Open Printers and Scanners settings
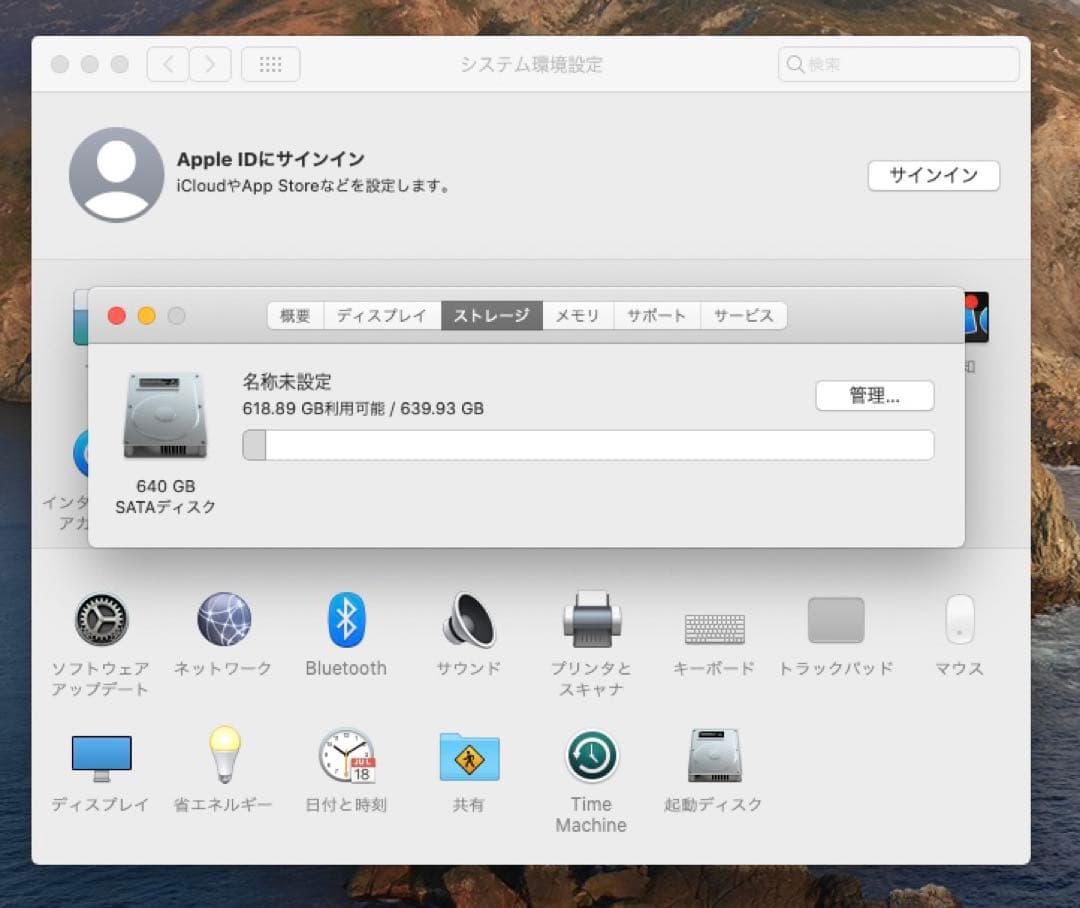Image resolution: width=1080 pixels, height=908 pixels. [591, 620]
